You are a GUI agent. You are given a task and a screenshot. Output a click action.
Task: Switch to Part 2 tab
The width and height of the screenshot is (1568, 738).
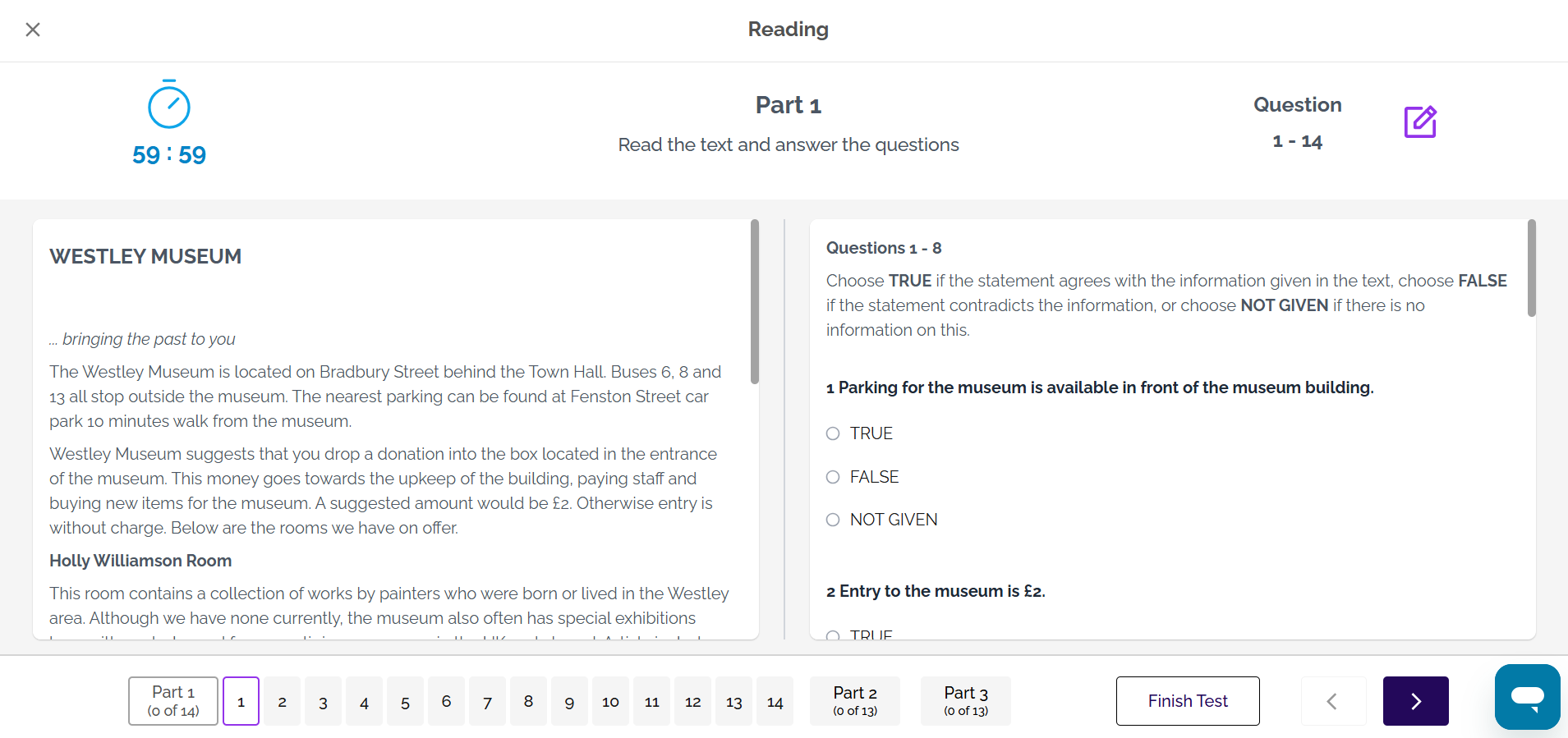[x=854, y=701]
